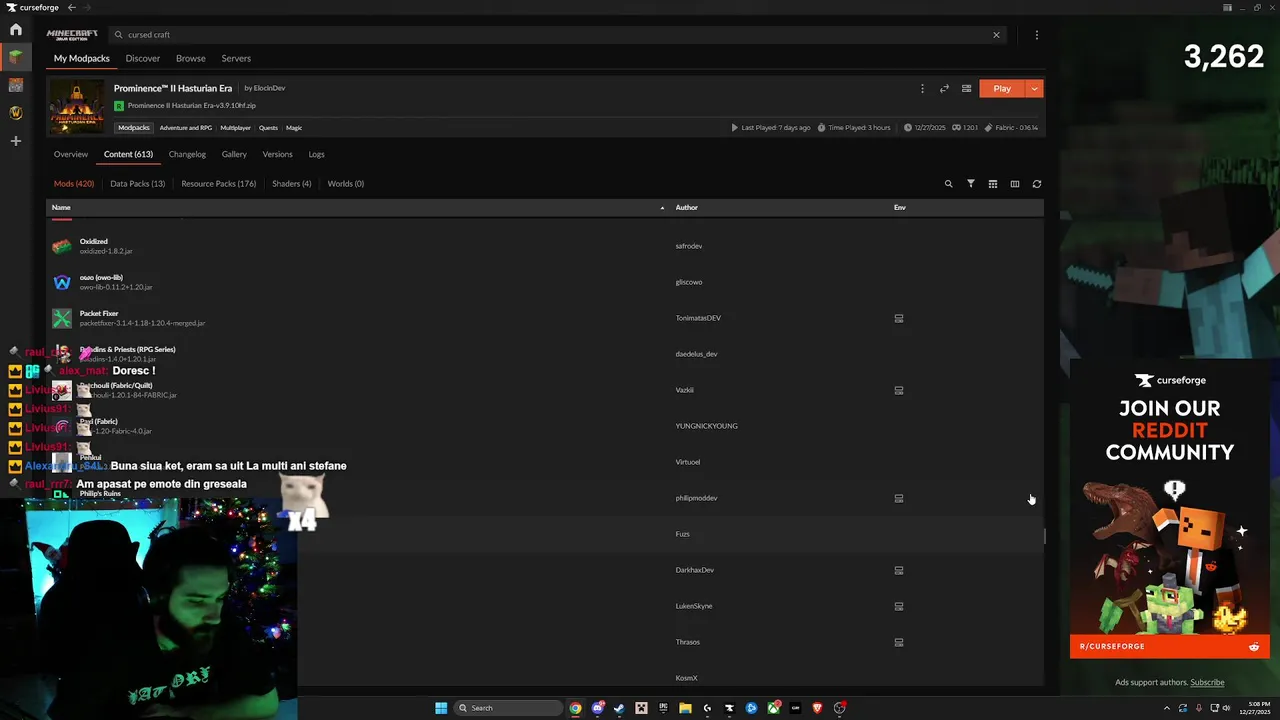The width and height of the screenshot is (1280, 720).
Task: Open Steam from taskbar
Action: click(x=619, y=708)
